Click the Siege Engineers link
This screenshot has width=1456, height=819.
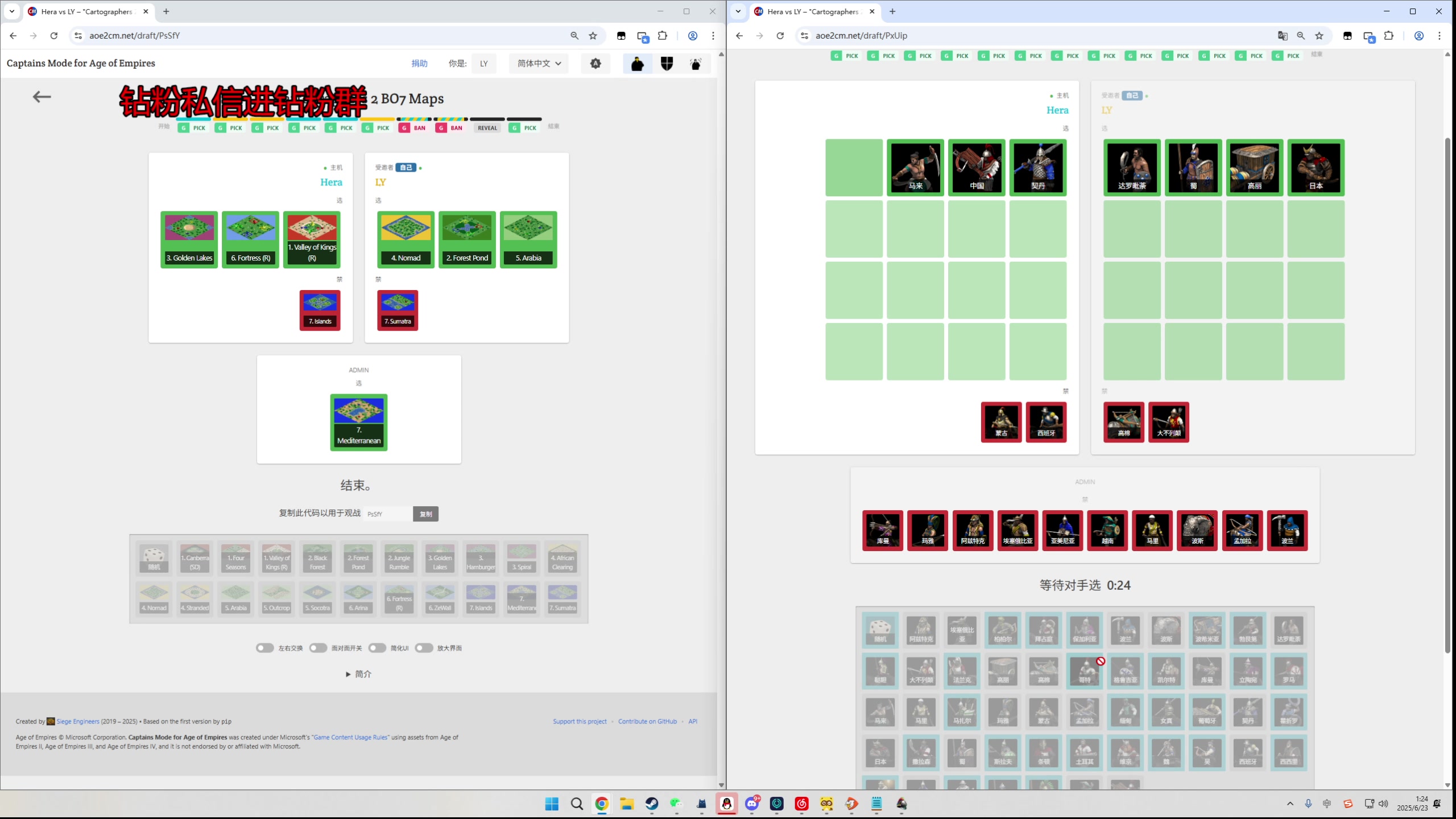click(78, 721)
